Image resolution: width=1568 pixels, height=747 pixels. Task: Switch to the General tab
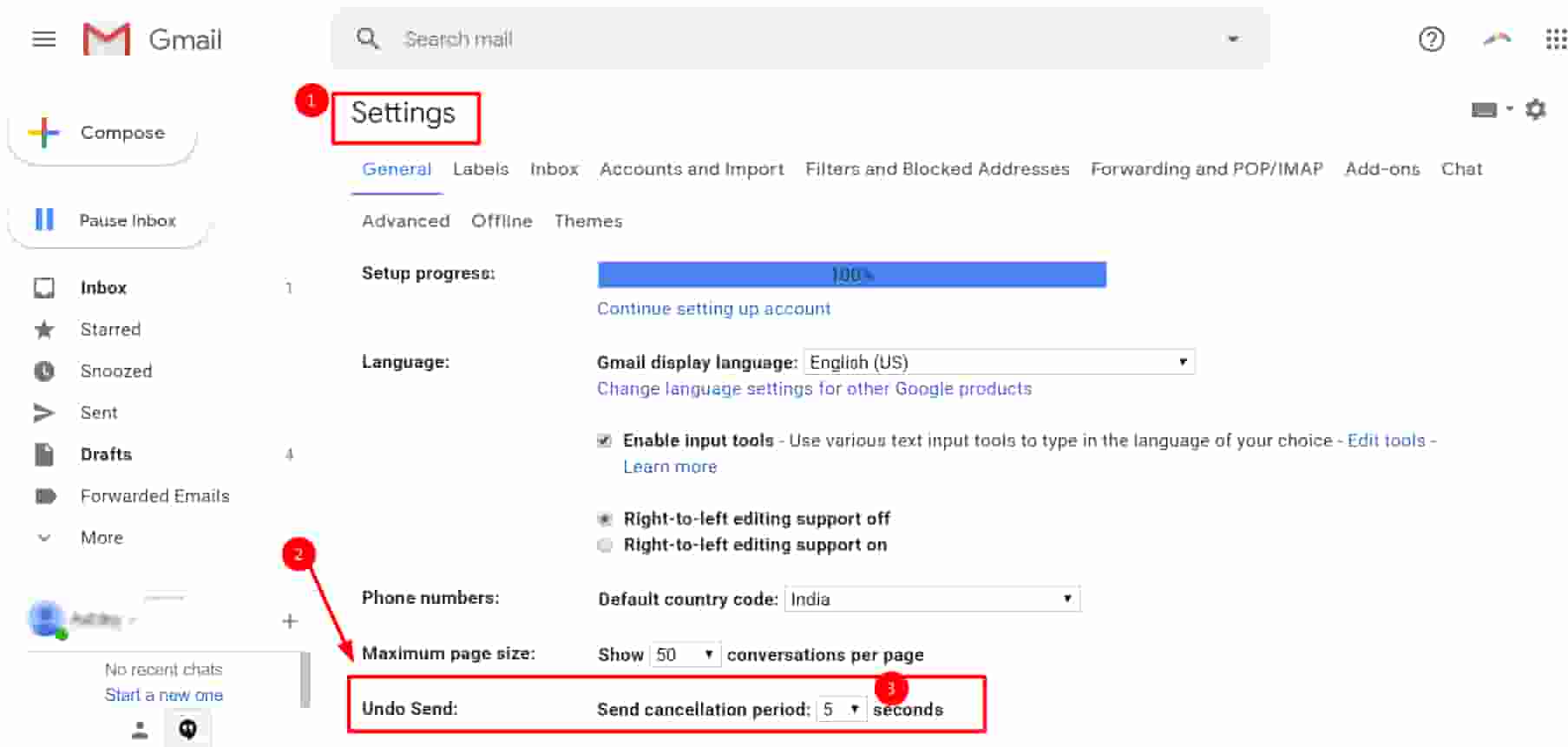pos(397,169)
